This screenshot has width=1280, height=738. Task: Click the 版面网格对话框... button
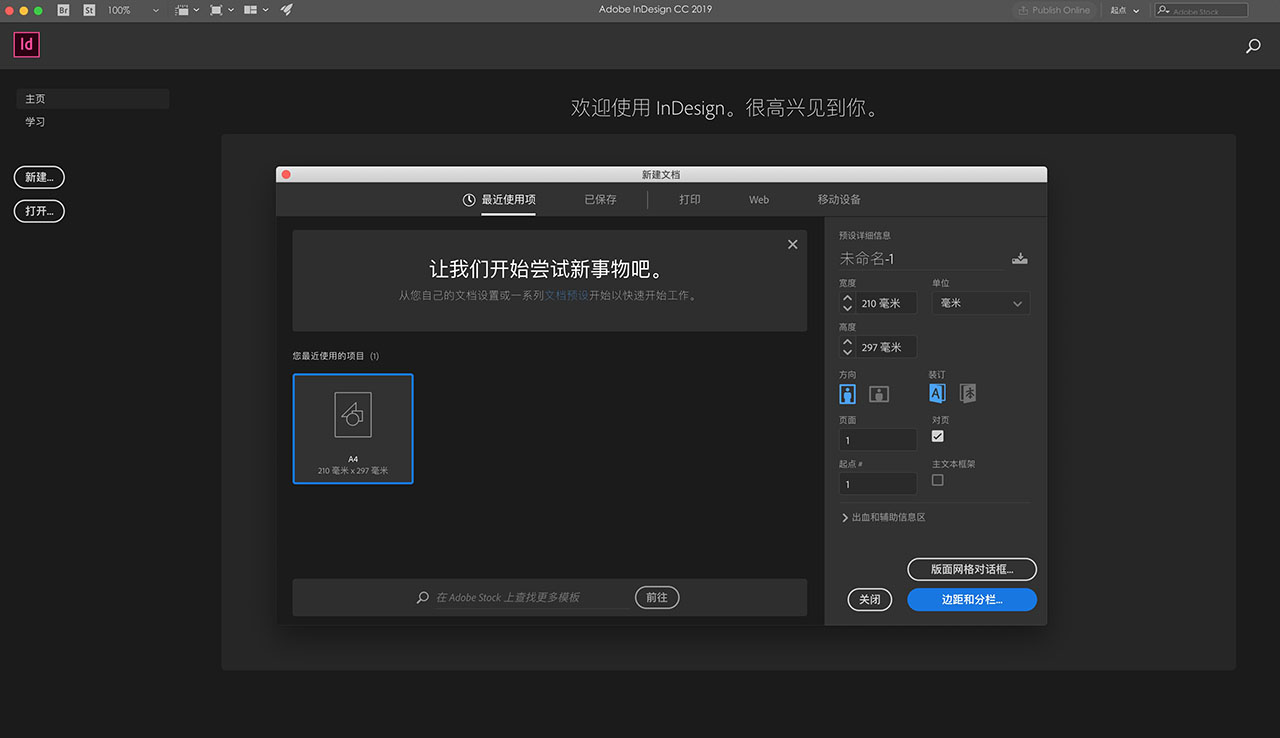[972, 569]
